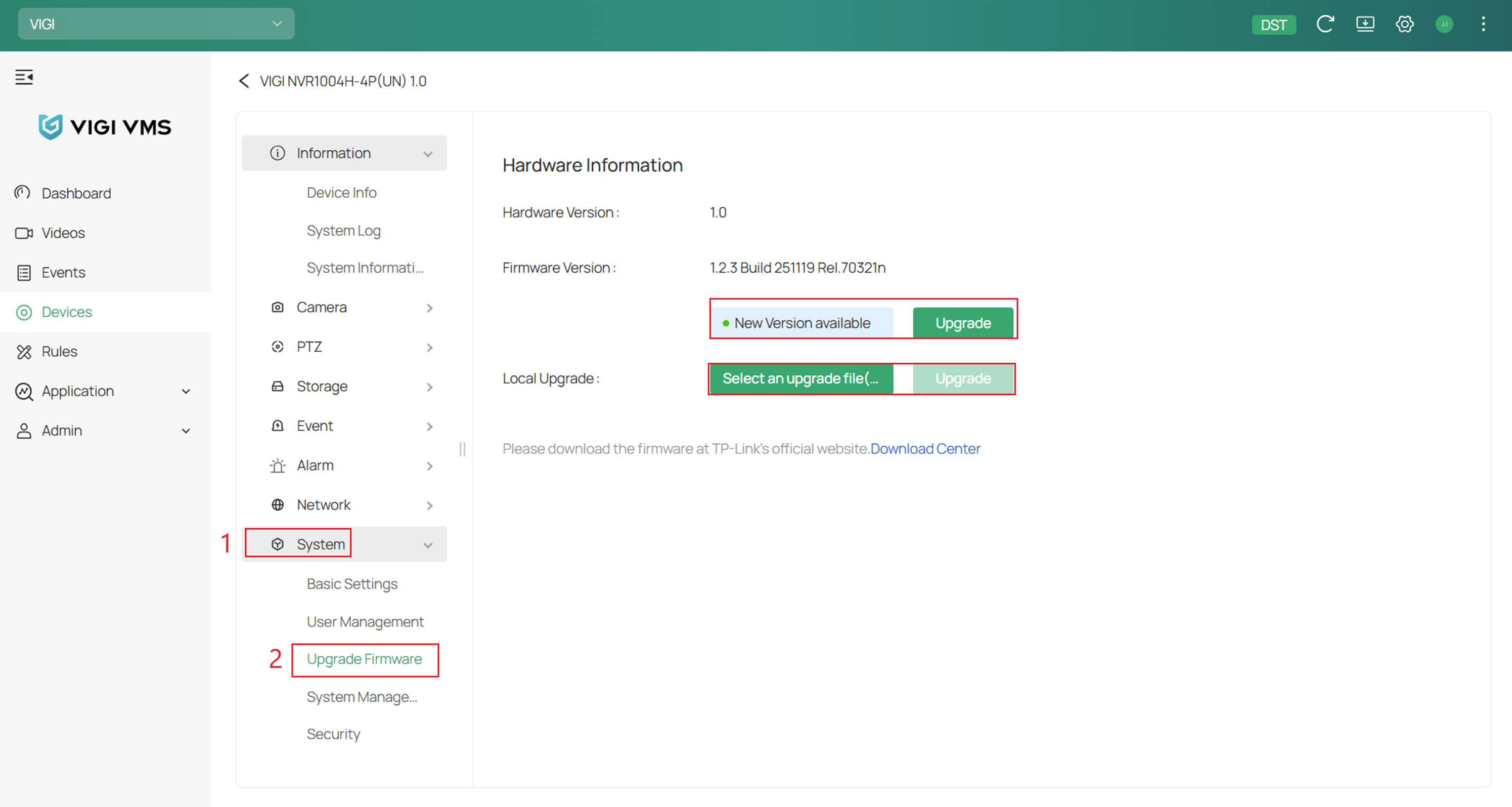This screenshot has width=1512, height=807.
Task: Click the Hardware Information heading
Action: [592, 165]
